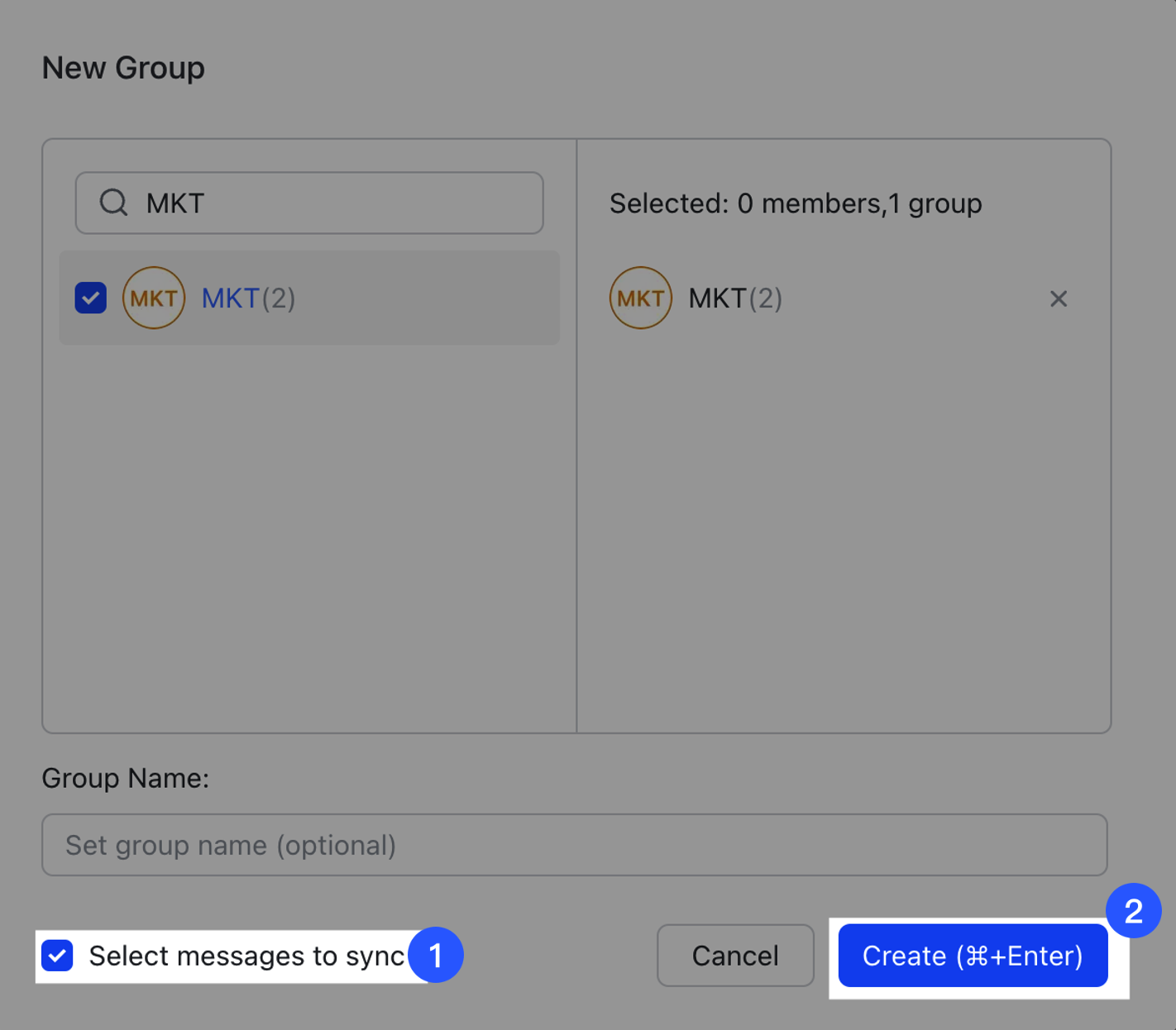
Task: Click the blue checkmark next to MKT(2)
Action: pyautogui.click(x=91, y=298)
